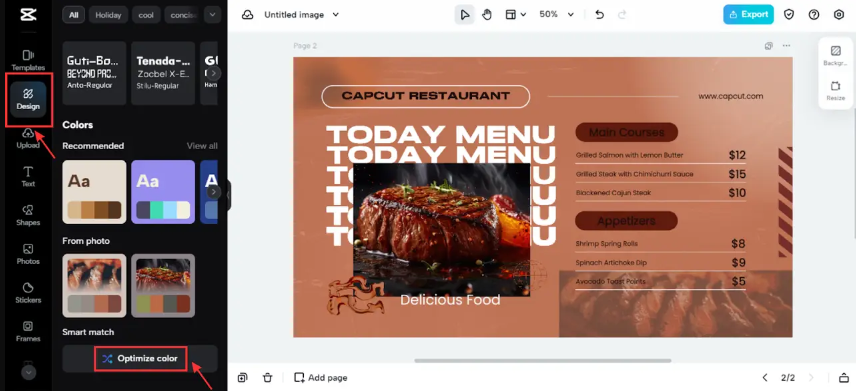Open the settings icon in the top bar
This screenshot has width=856, height=391.
(839, 15)
